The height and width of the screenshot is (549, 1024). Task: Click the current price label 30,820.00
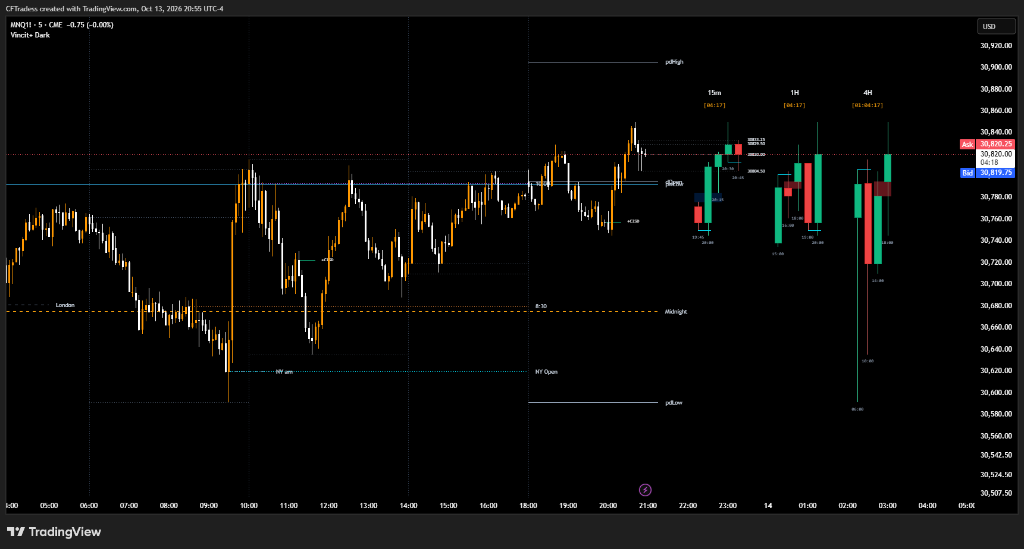[x=995, y=154]
